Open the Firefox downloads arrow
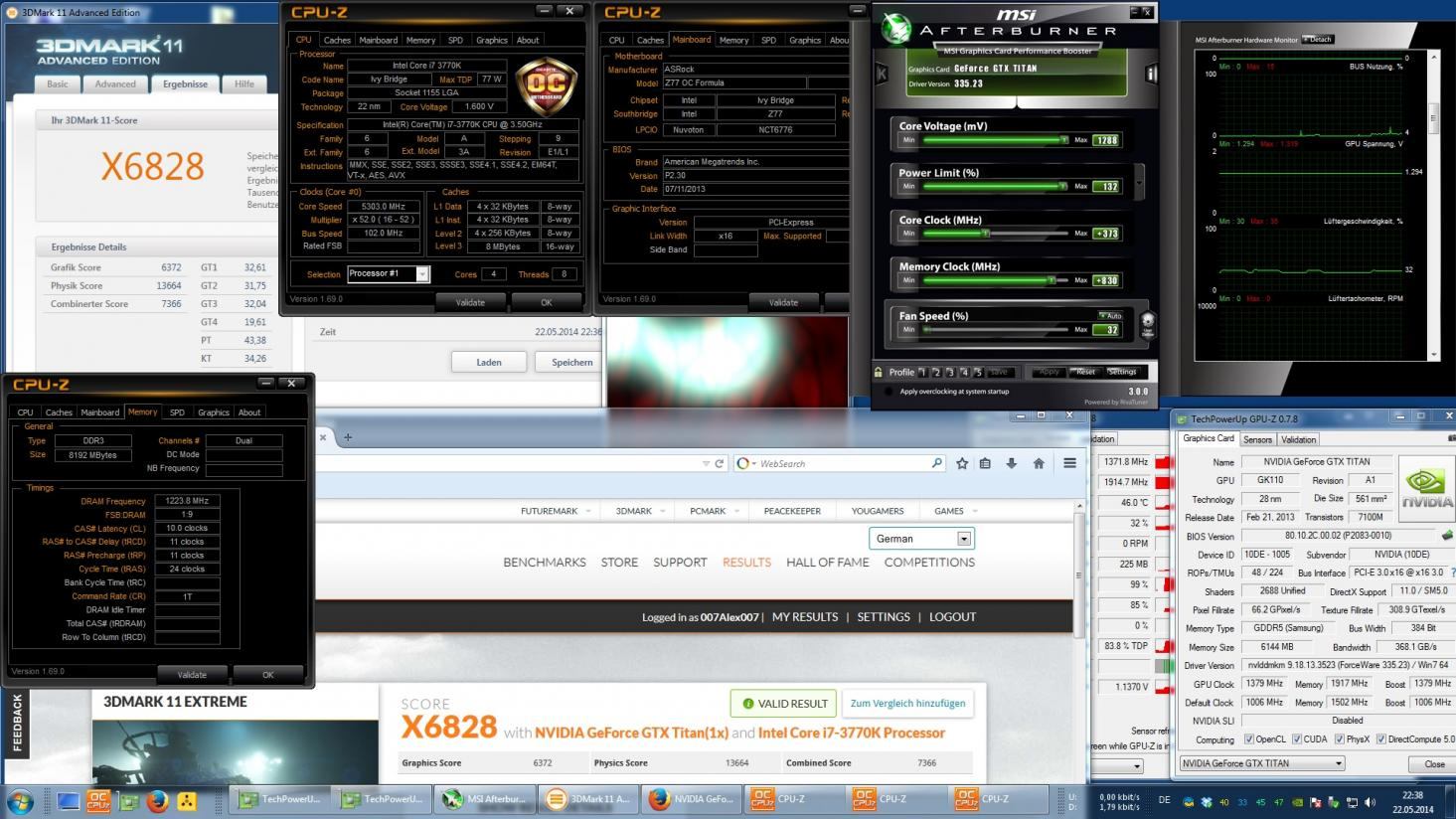 pos(1012,463)
